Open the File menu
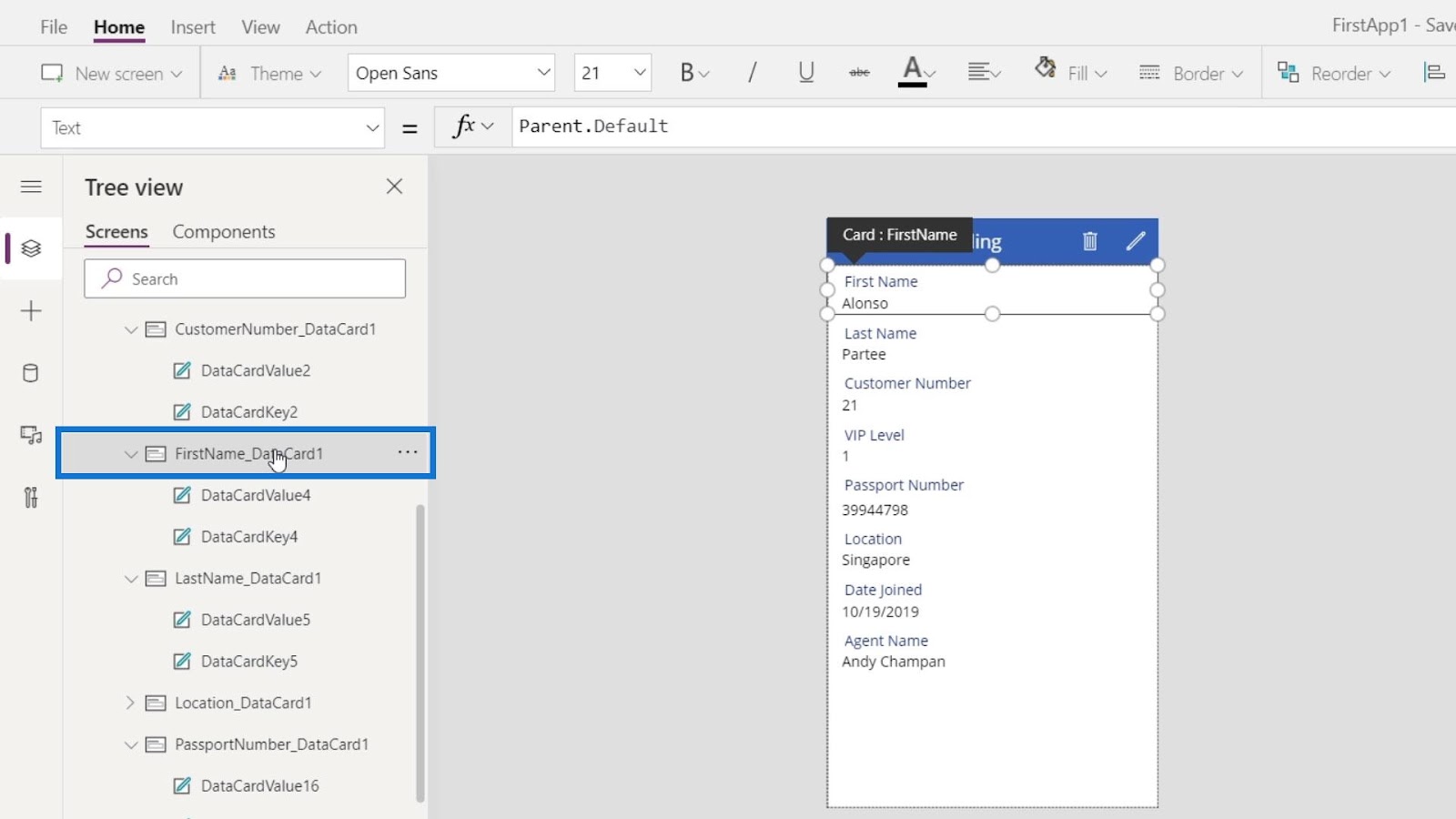This screenshot has width=1456, height=819. (54, 27)
